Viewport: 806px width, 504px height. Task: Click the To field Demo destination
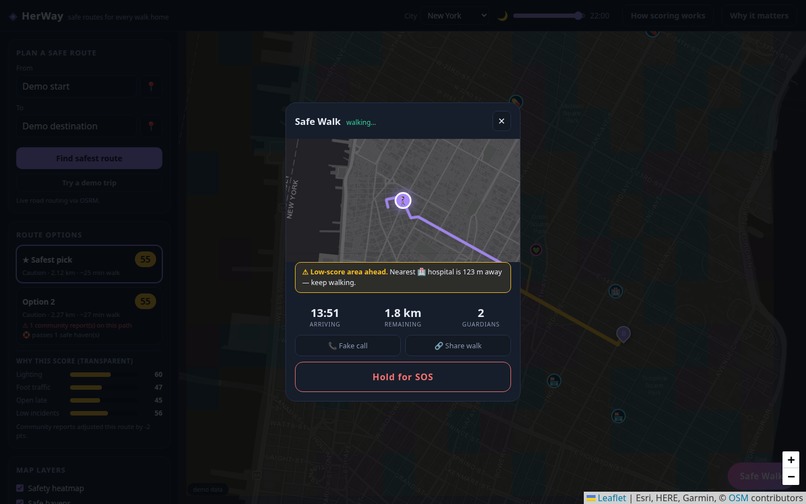pos(77,126)
